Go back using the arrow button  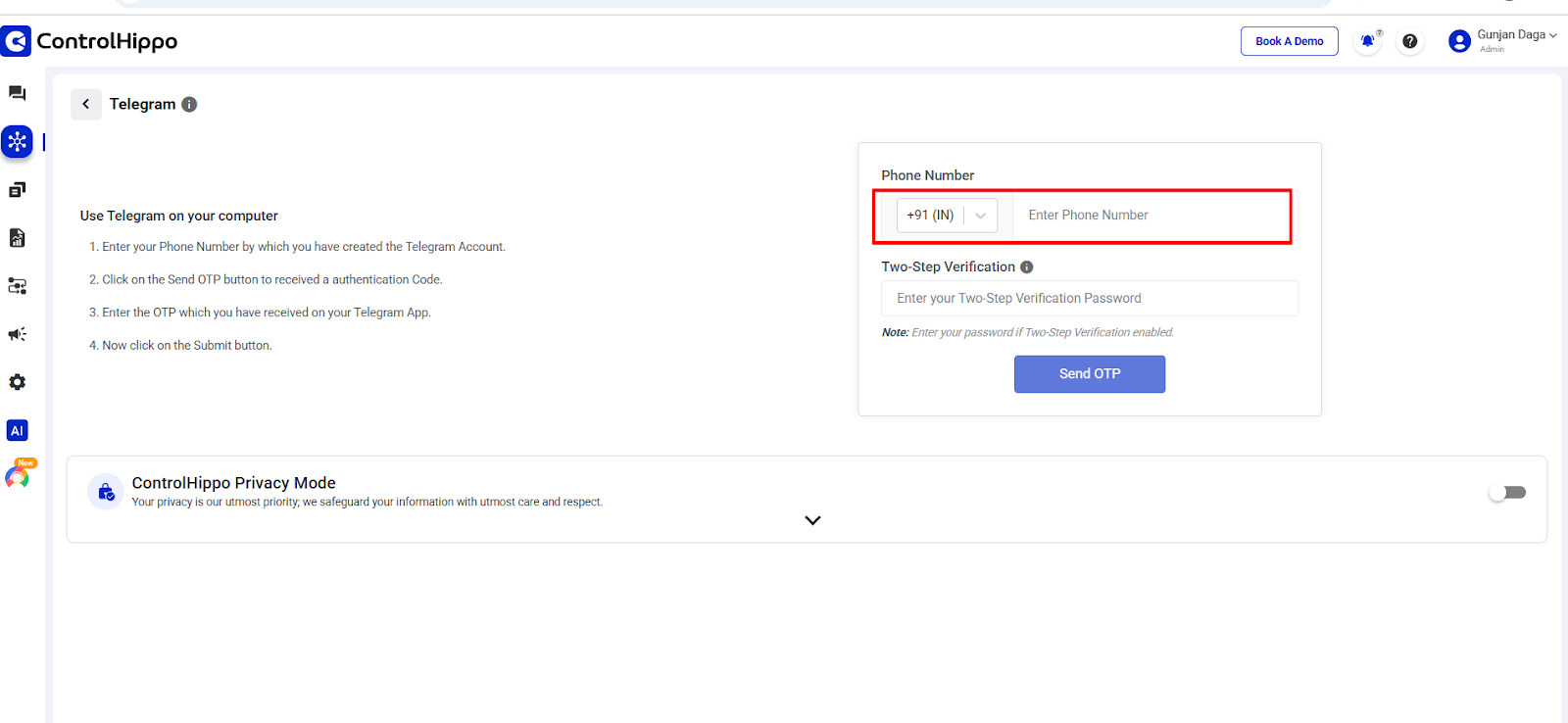pos(86,104)
